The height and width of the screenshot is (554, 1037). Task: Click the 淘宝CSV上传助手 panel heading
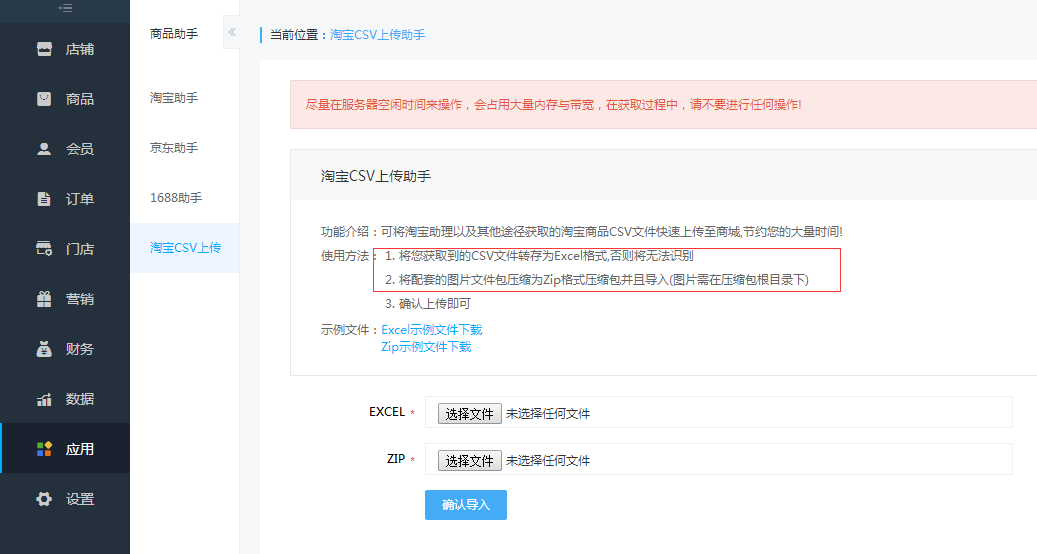[x=376, y=177]
